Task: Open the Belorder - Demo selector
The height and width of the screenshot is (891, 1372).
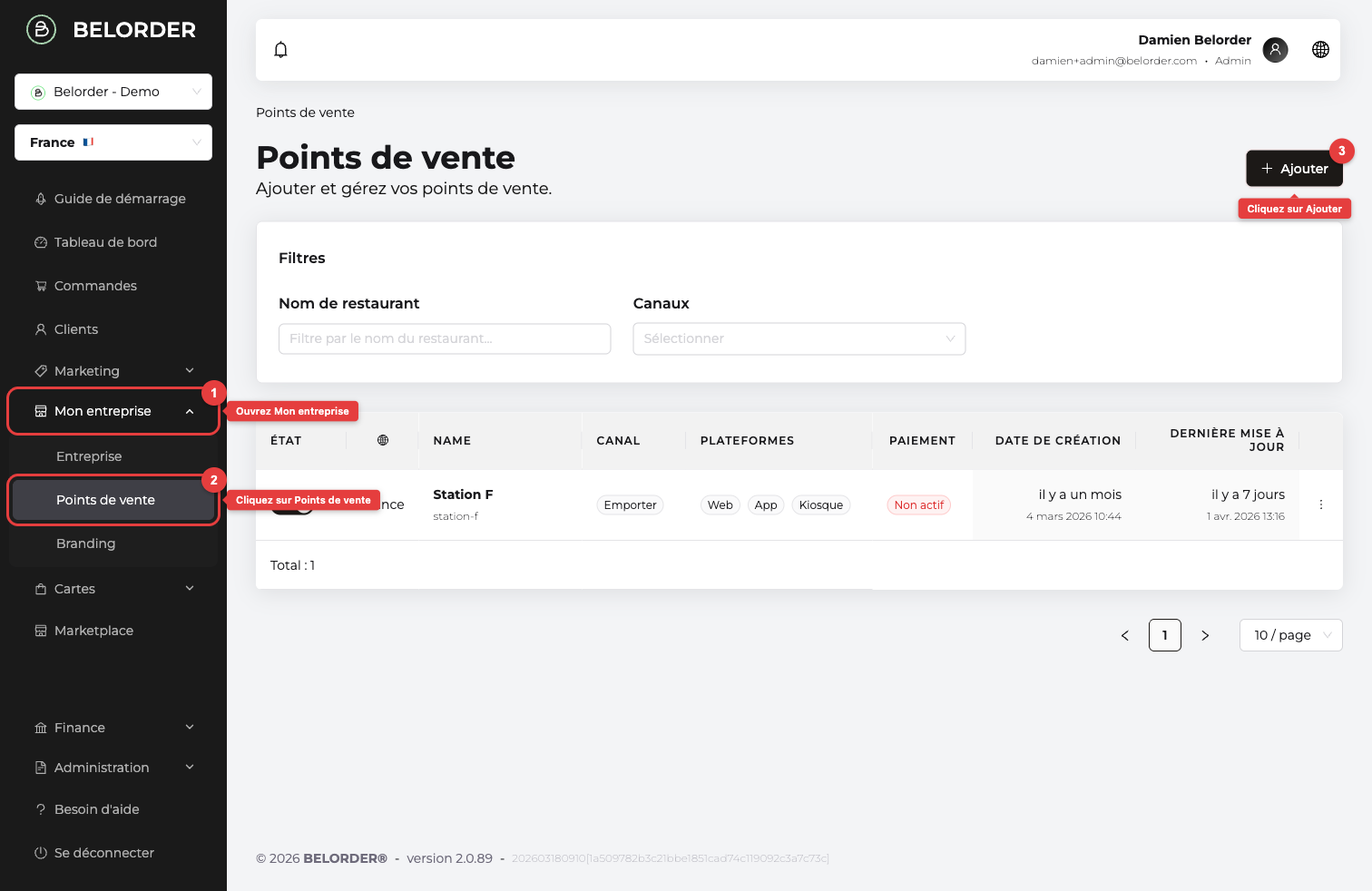Action: (x=113, y=92)
